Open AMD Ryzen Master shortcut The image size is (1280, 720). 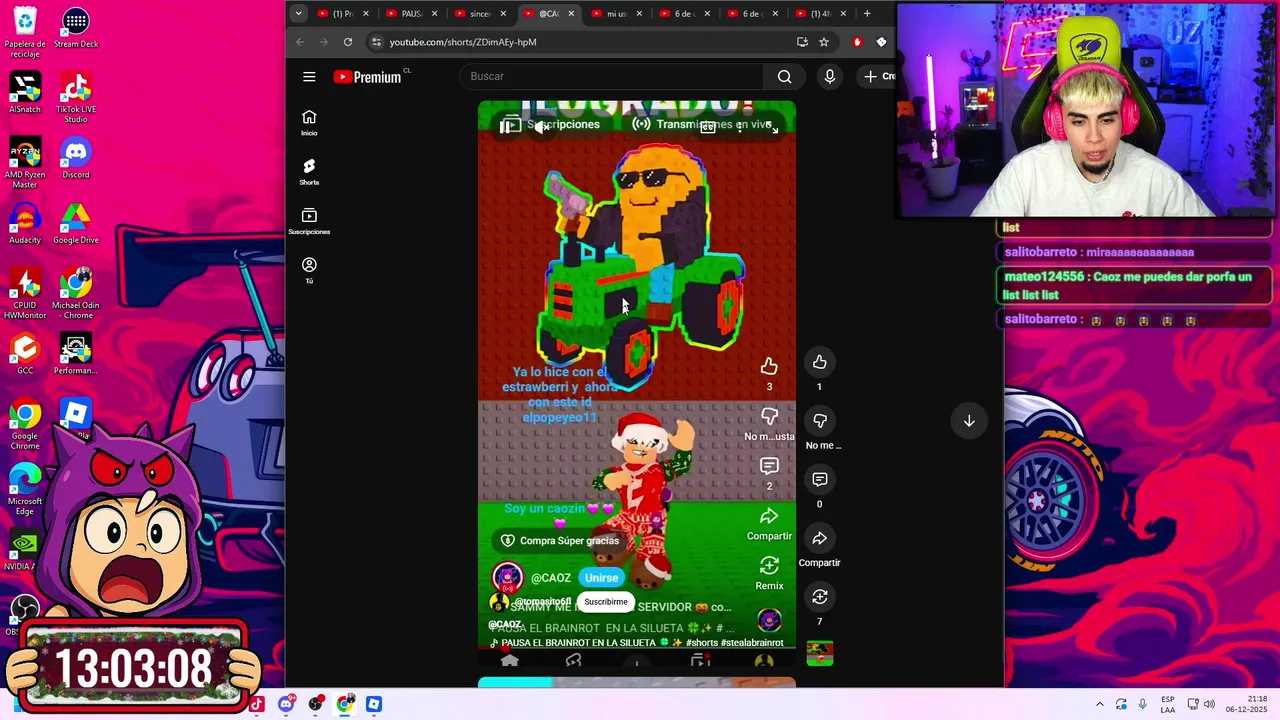point(25,164)
